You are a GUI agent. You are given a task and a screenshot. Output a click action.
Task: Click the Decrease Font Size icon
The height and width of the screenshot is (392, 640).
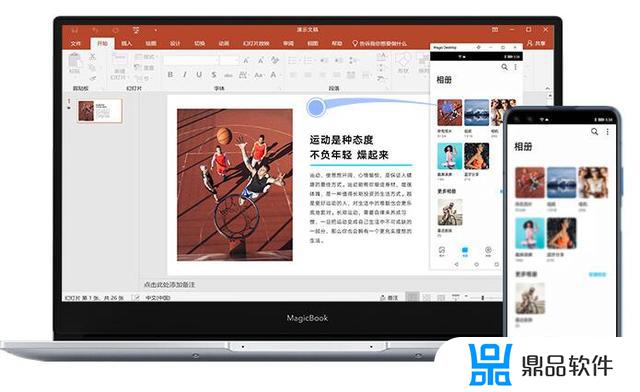pos(260,60)
